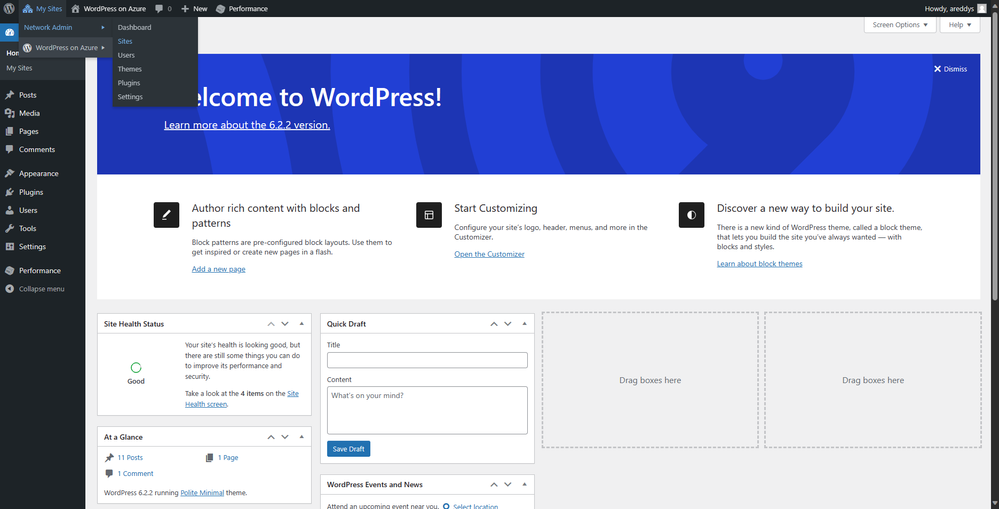Select Dashboard in Network Admin flyout
Screen dimensions: 999x509
pyautogui.click(x=134, y=27)
